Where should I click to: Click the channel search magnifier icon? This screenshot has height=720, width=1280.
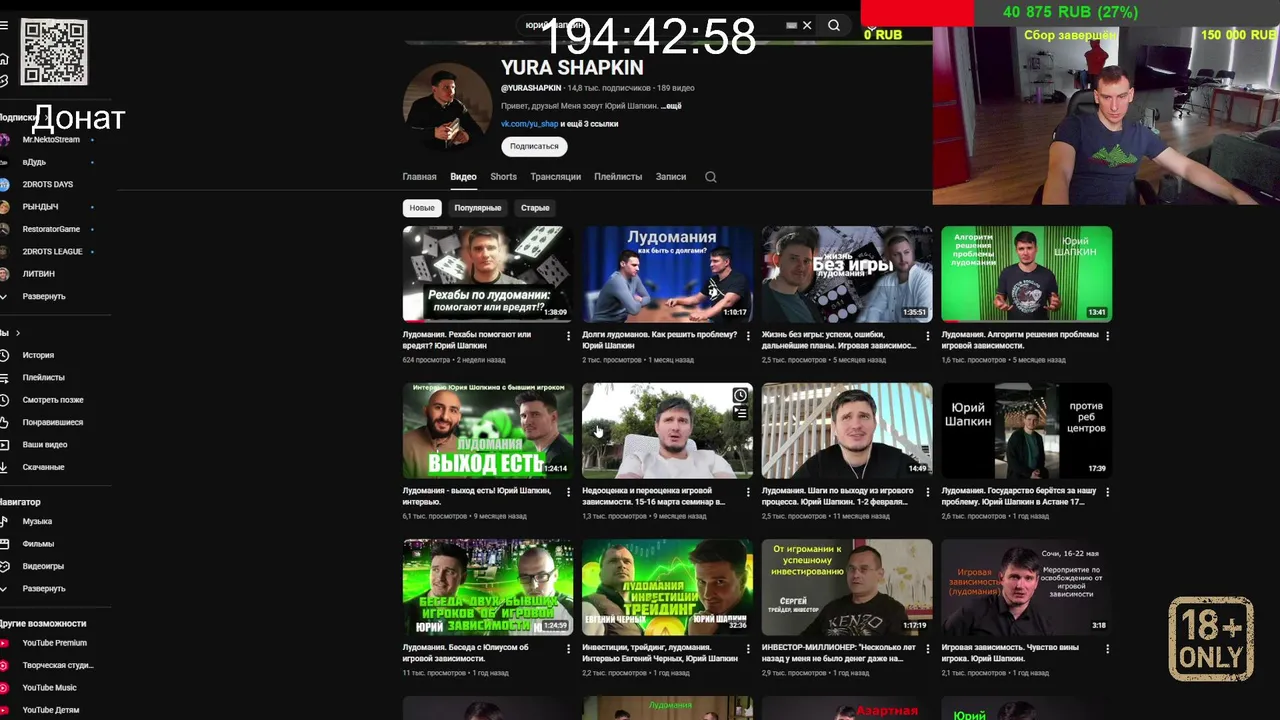tap(711, 177)
